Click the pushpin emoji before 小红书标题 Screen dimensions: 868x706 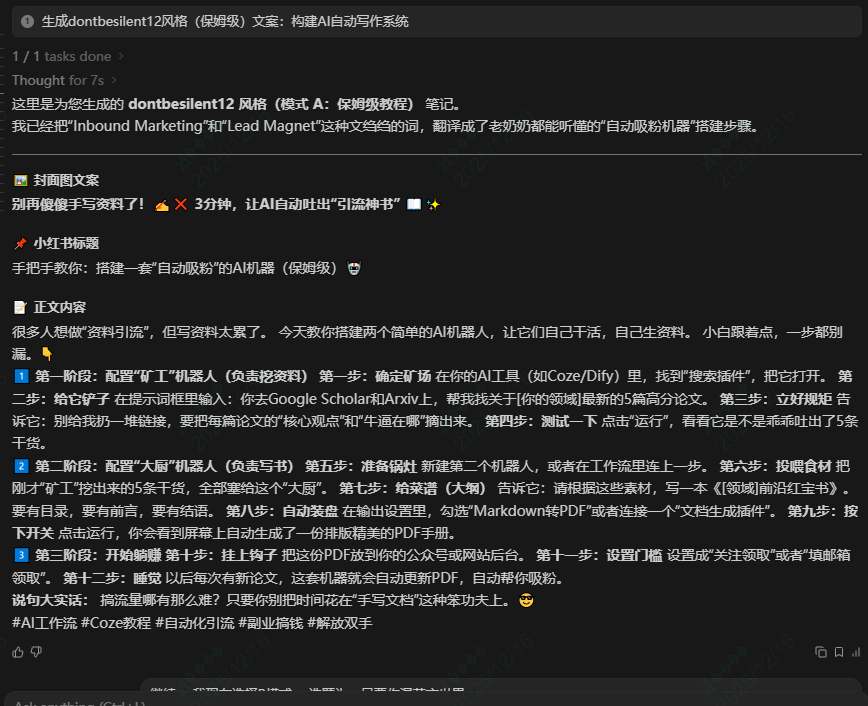[19, 244]
